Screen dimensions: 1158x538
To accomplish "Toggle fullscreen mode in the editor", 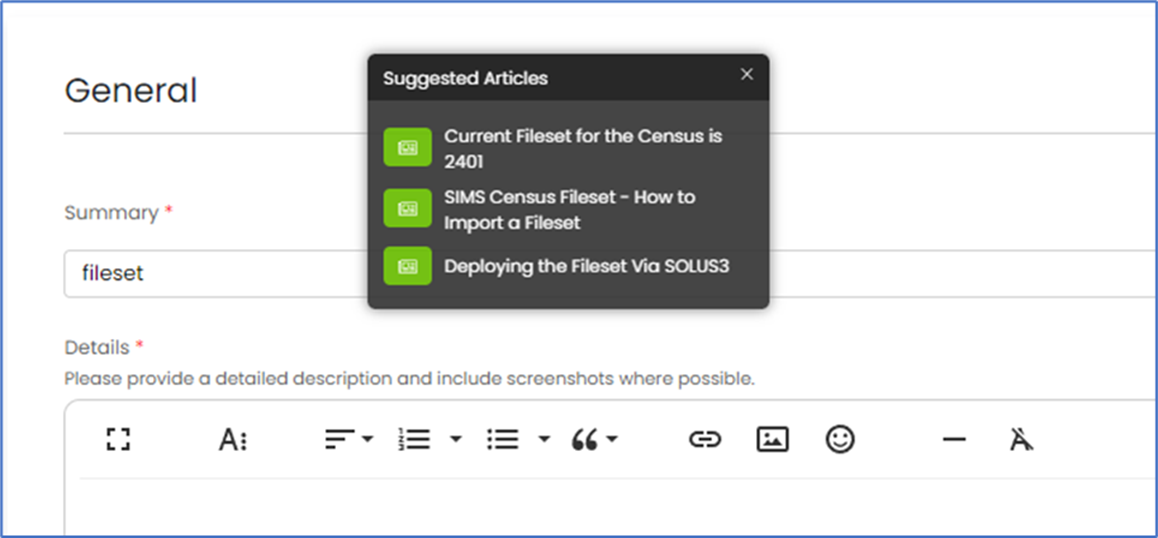I will click(x=119, y=439).
